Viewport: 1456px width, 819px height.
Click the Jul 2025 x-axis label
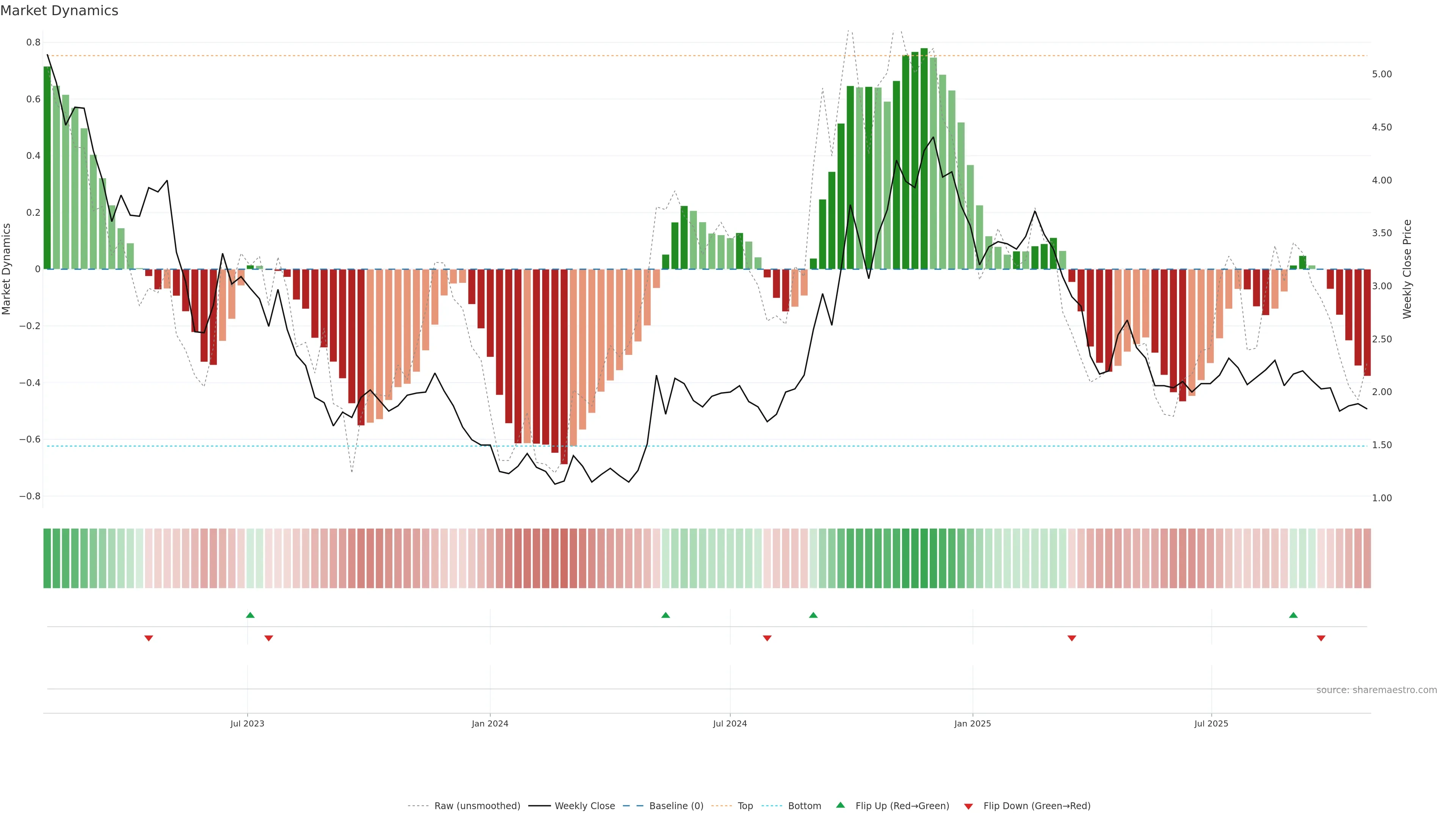point(1211,723)
